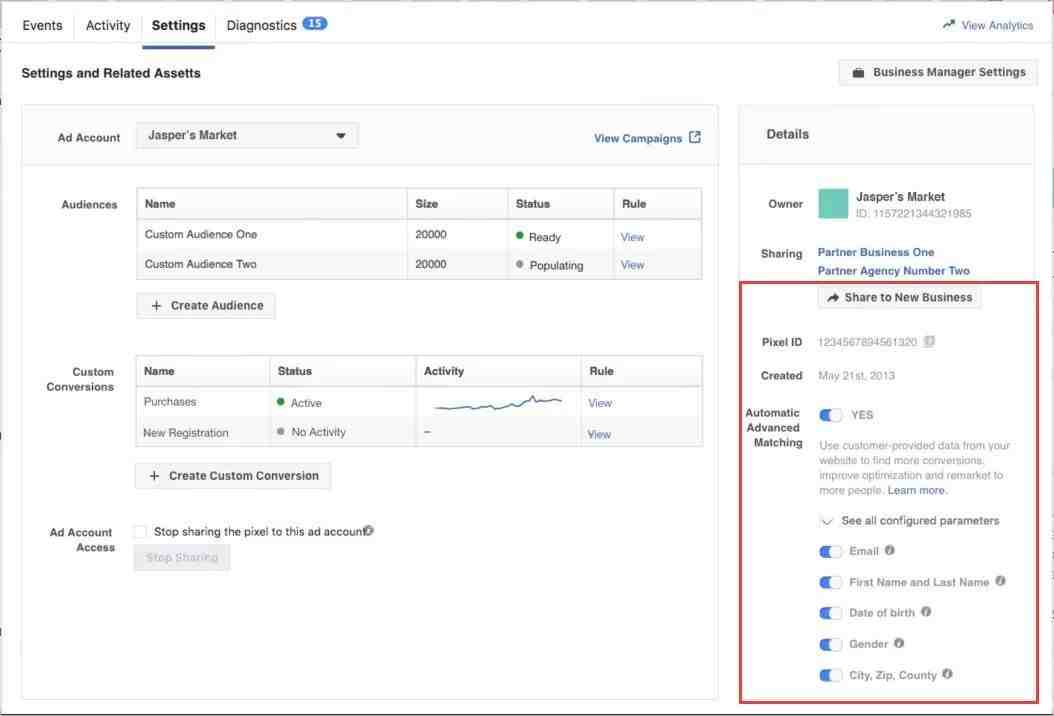
Task: Check Stop sharing the pixel checkbox
Action: 140,532
